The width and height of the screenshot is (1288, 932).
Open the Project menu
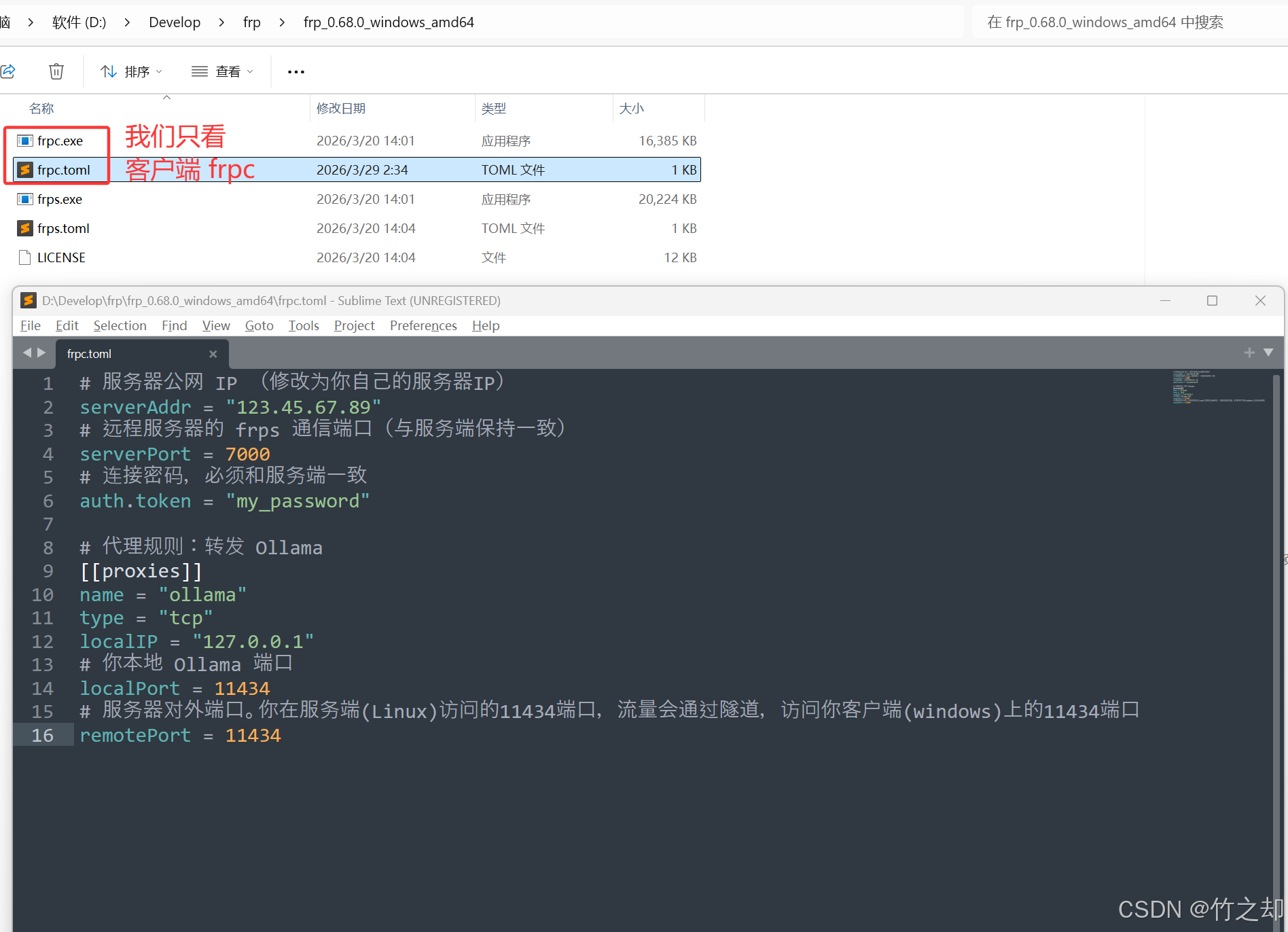click(x=355, y=325)
